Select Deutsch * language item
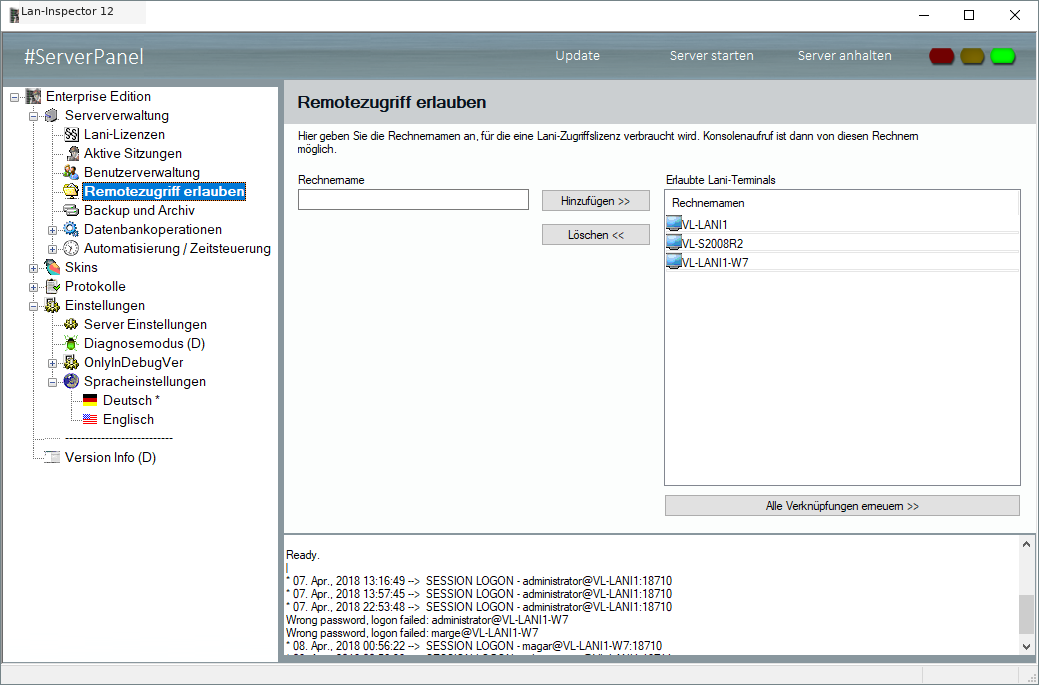Screen dimensions: 1039x685 click(x=131, y=401)
